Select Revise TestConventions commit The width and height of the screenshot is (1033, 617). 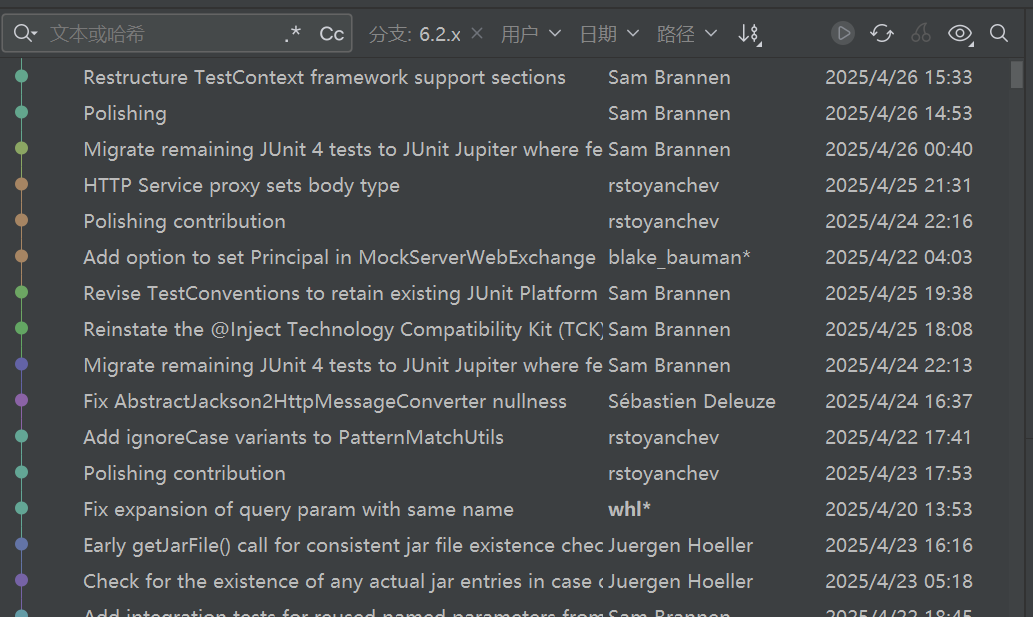(340, 293)
